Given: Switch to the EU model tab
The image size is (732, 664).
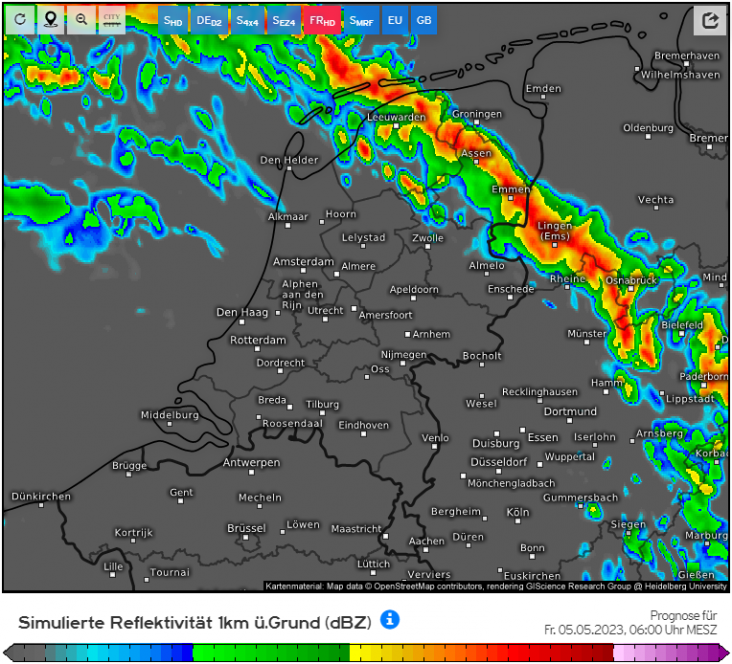Looking at the screenshot, I should pyautogui.click(x=395, y=20).
